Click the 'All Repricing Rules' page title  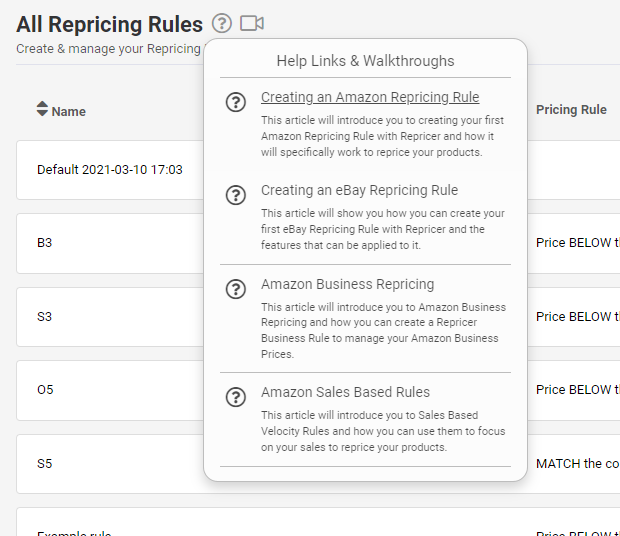pyautogui.click(x=110, y=24)
